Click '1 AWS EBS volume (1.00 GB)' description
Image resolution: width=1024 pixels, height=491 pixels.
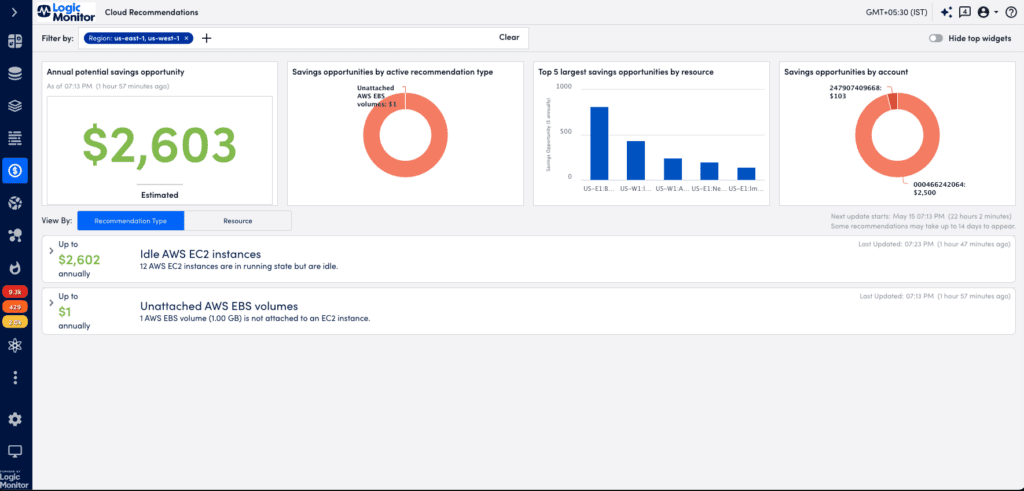pyautogui.click(x=255, y=319)
